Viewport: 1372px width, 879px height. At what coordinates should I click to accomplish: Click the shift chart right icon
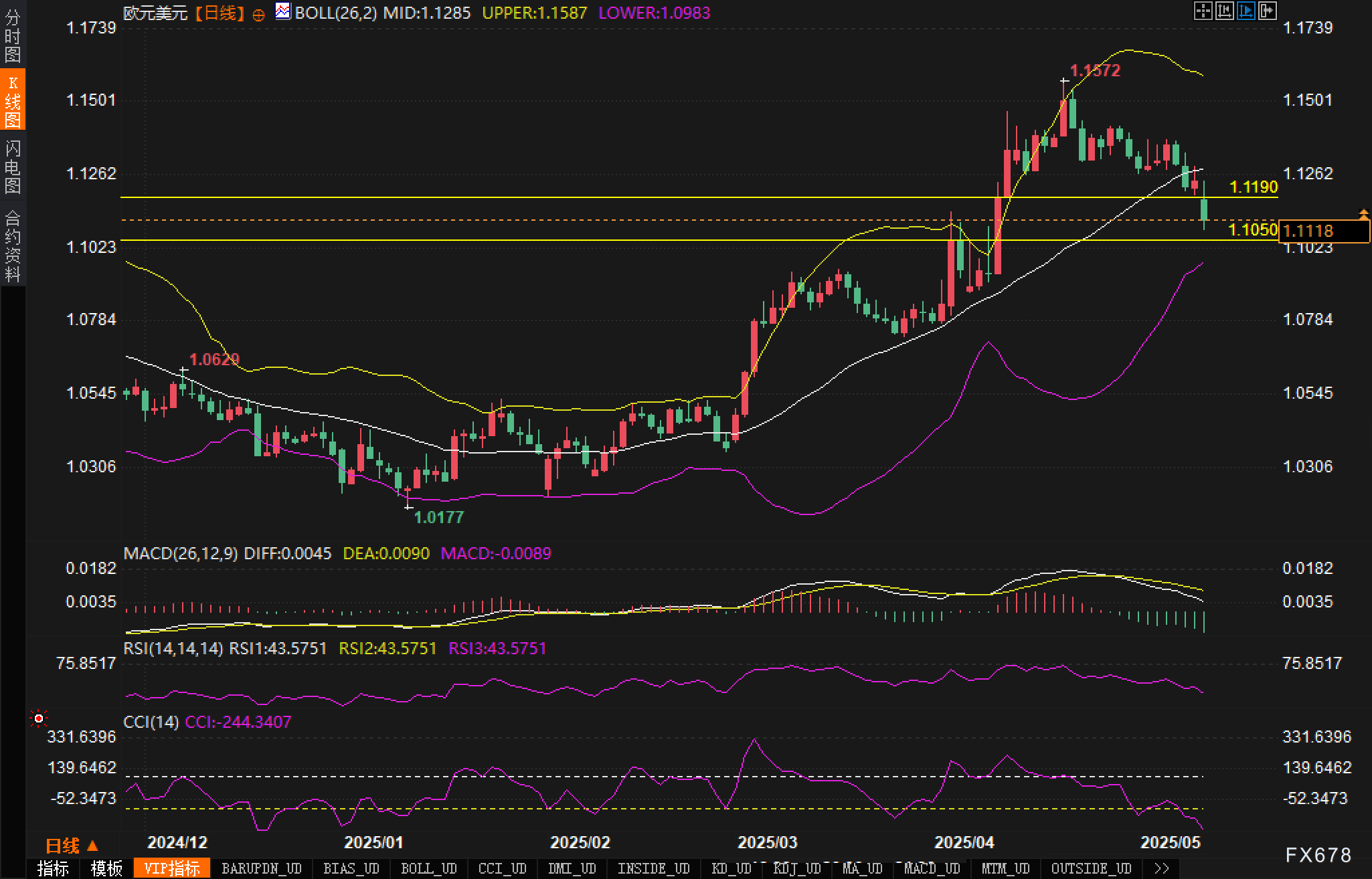[x=1267, y=11]
